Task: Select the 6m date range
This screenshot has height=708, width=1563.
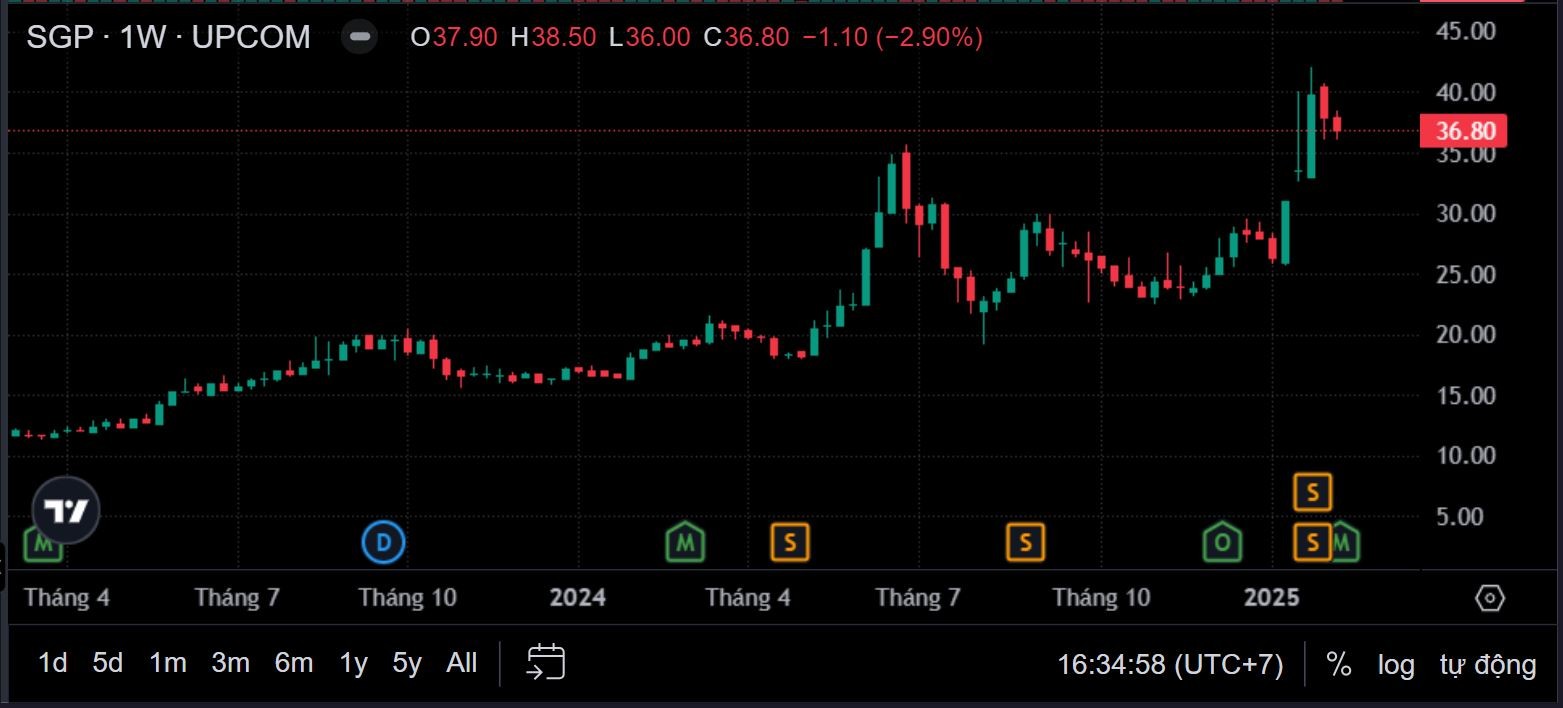Action: pos(293,662)
